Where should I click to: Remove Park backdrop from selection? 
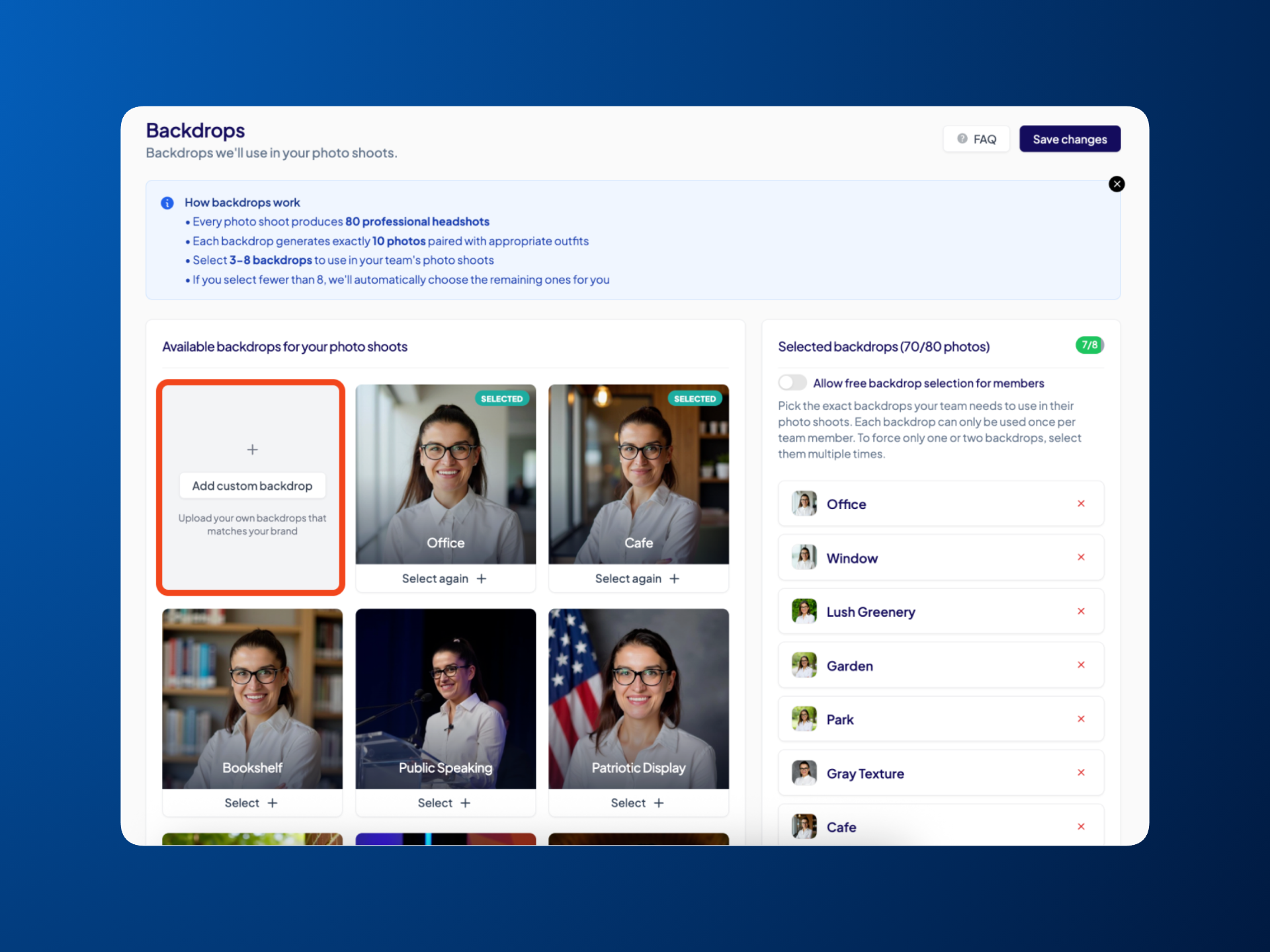(x=1081, y=719)
